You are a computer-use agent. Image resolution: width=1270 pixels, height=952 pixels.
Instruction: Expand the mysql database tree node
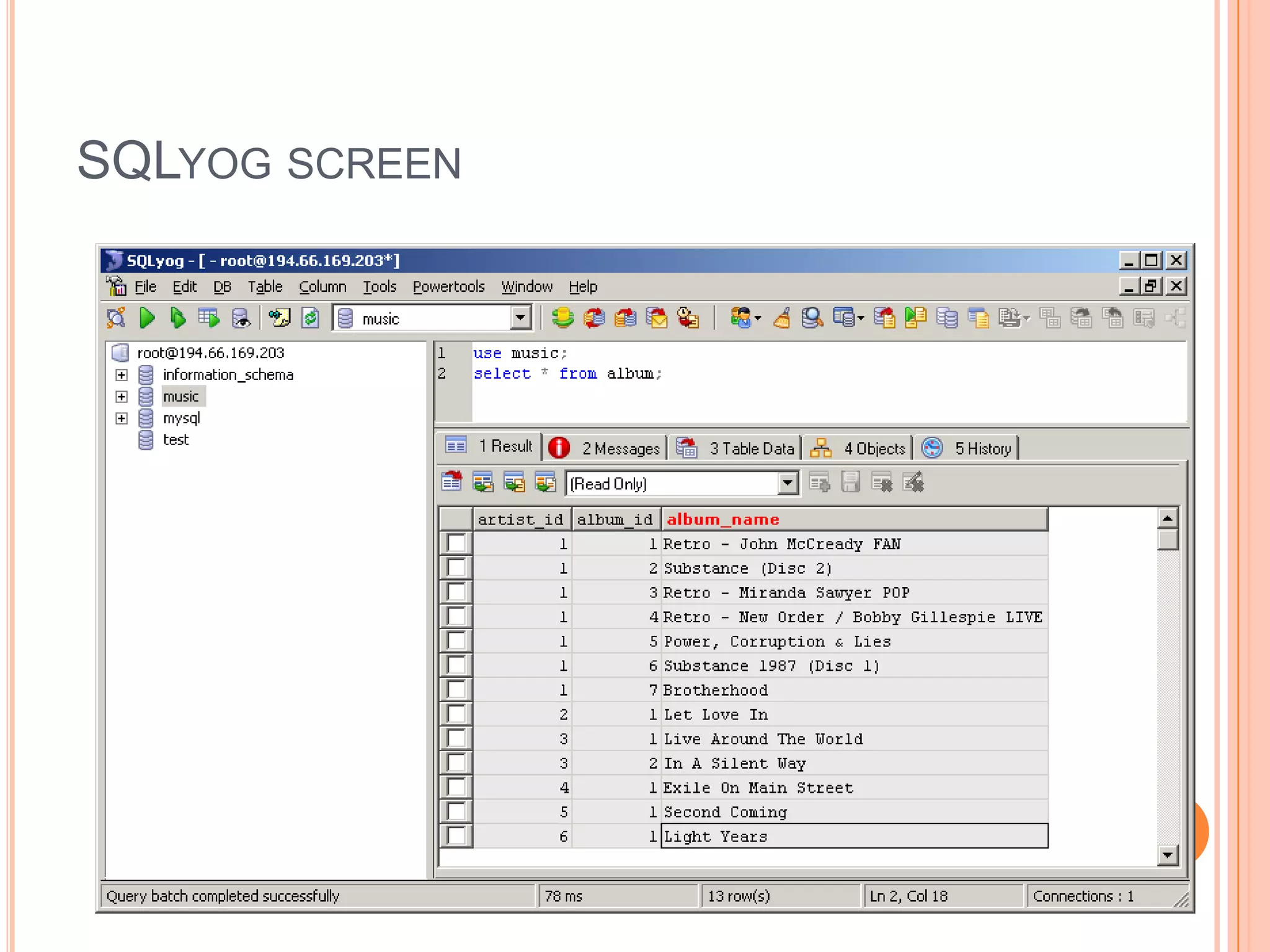point(122,418)
